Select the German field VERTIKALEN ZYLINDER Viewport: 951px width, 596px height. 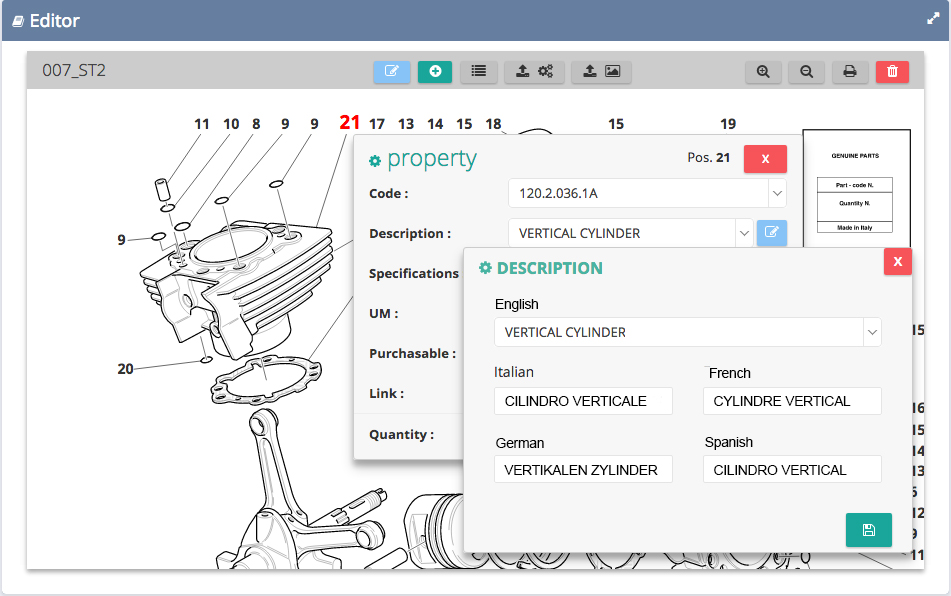pos(583,468)
